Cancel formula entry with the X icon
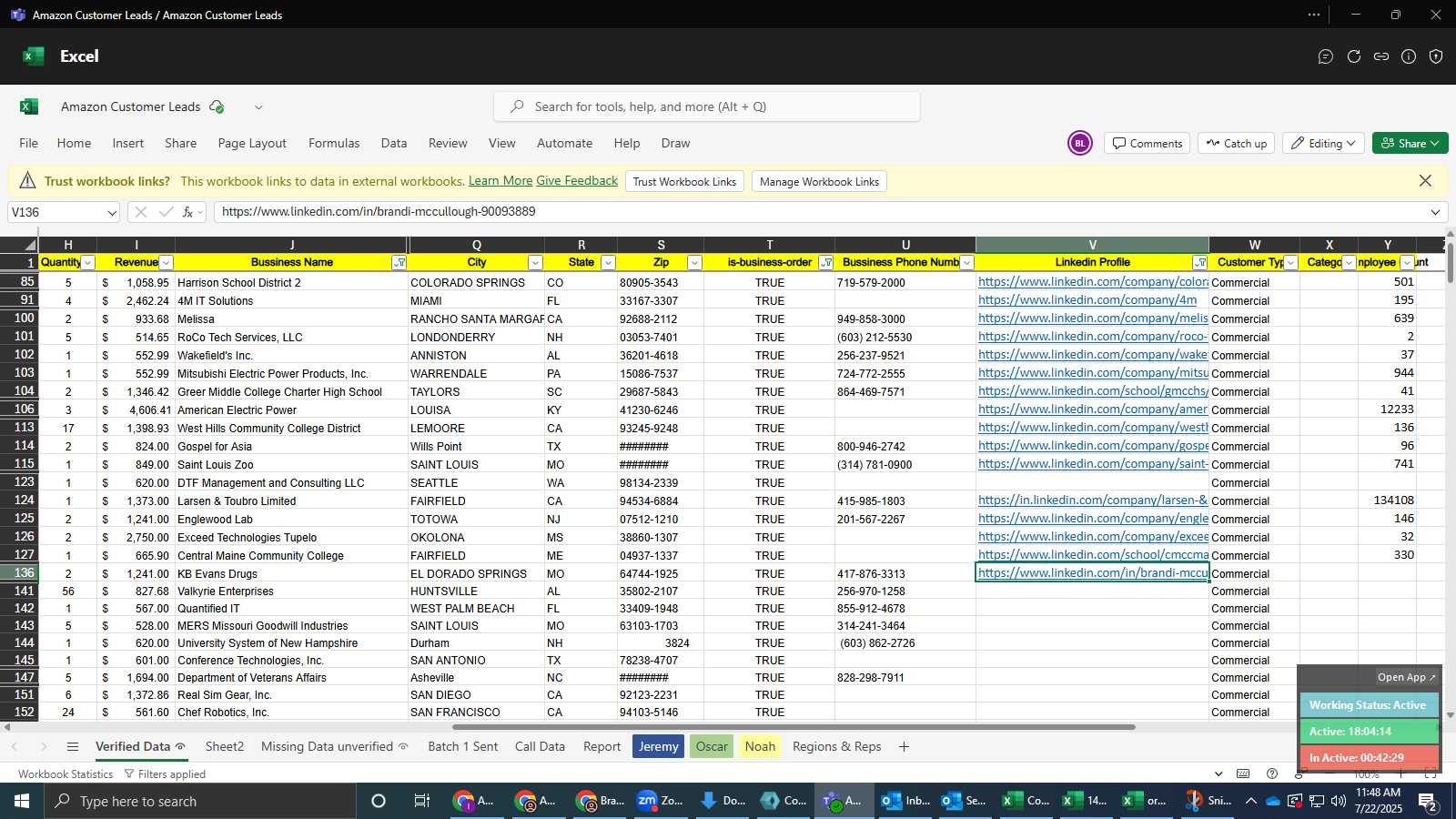This screenshot has width=1456, height=819. point(140,212)
